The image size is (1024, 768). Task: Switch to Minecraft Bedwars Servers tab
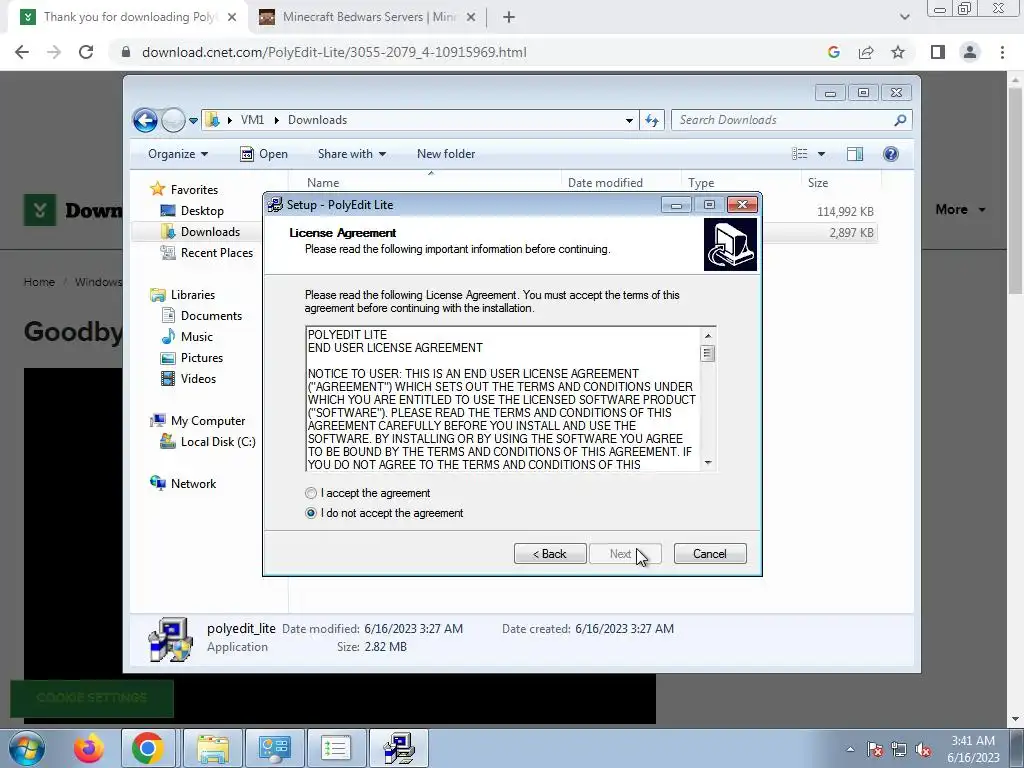[x=369, y=17]
